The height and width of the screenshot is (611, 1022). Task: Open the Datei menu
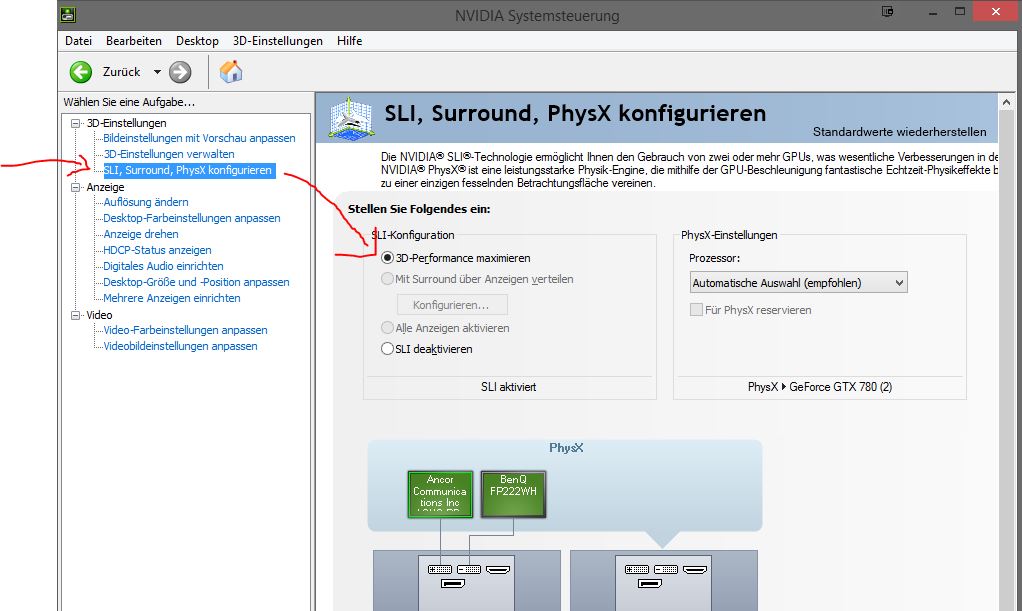pos(78,40)
